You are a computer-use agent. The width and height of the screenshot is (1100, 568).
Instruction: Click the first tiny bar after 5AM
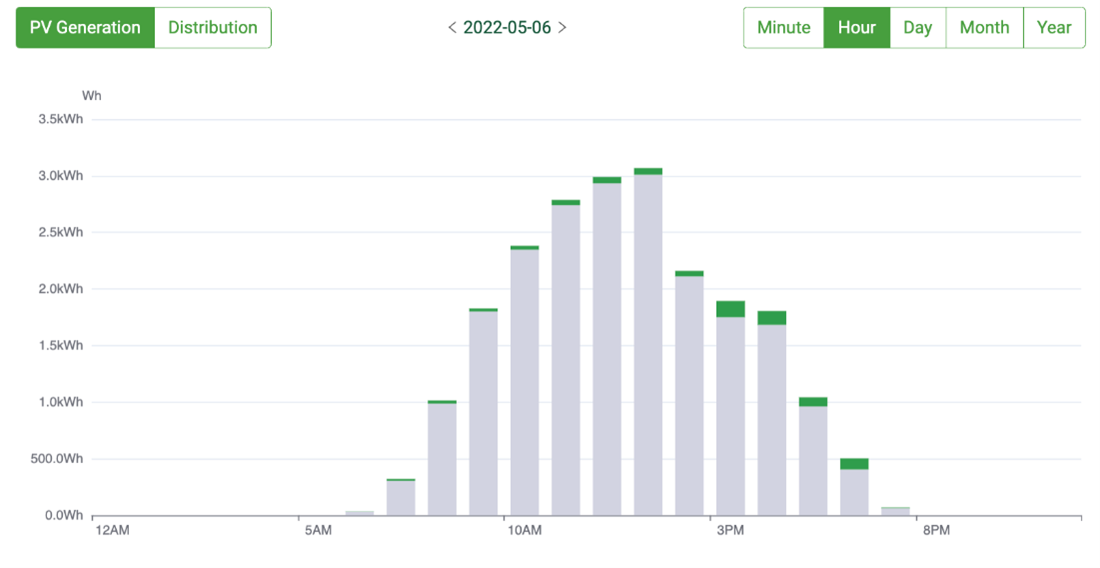click(x=360, y=513)
